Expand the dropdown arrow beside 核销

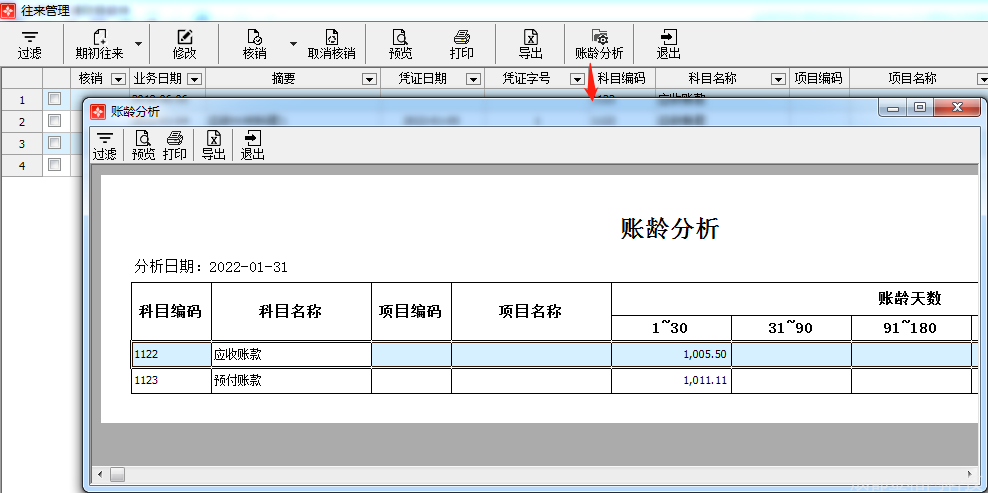tap(293, 45)
